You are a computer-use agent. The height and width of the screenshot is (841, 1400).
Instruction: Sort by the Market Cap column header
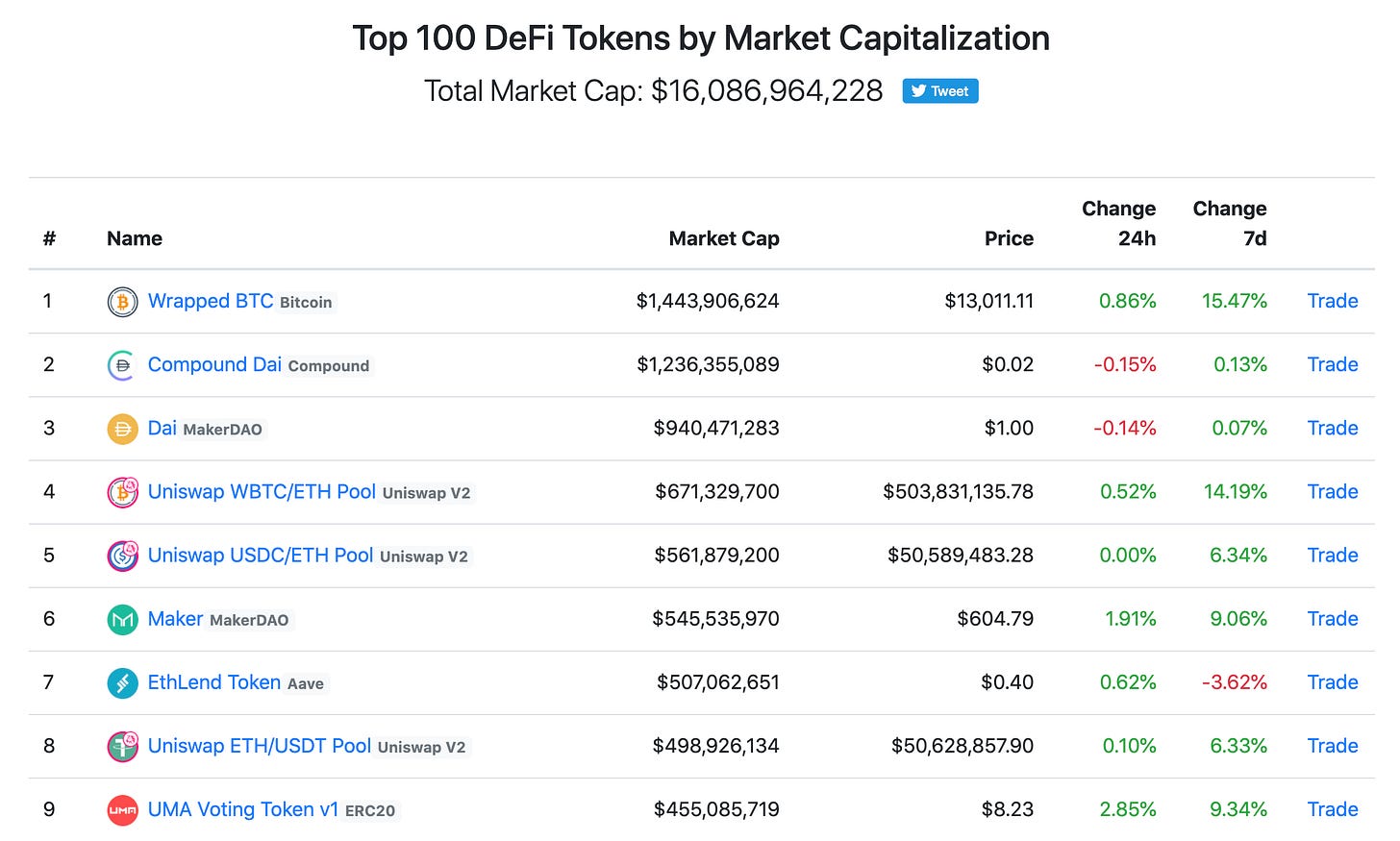pyautogui.click(x=723, y=238)
